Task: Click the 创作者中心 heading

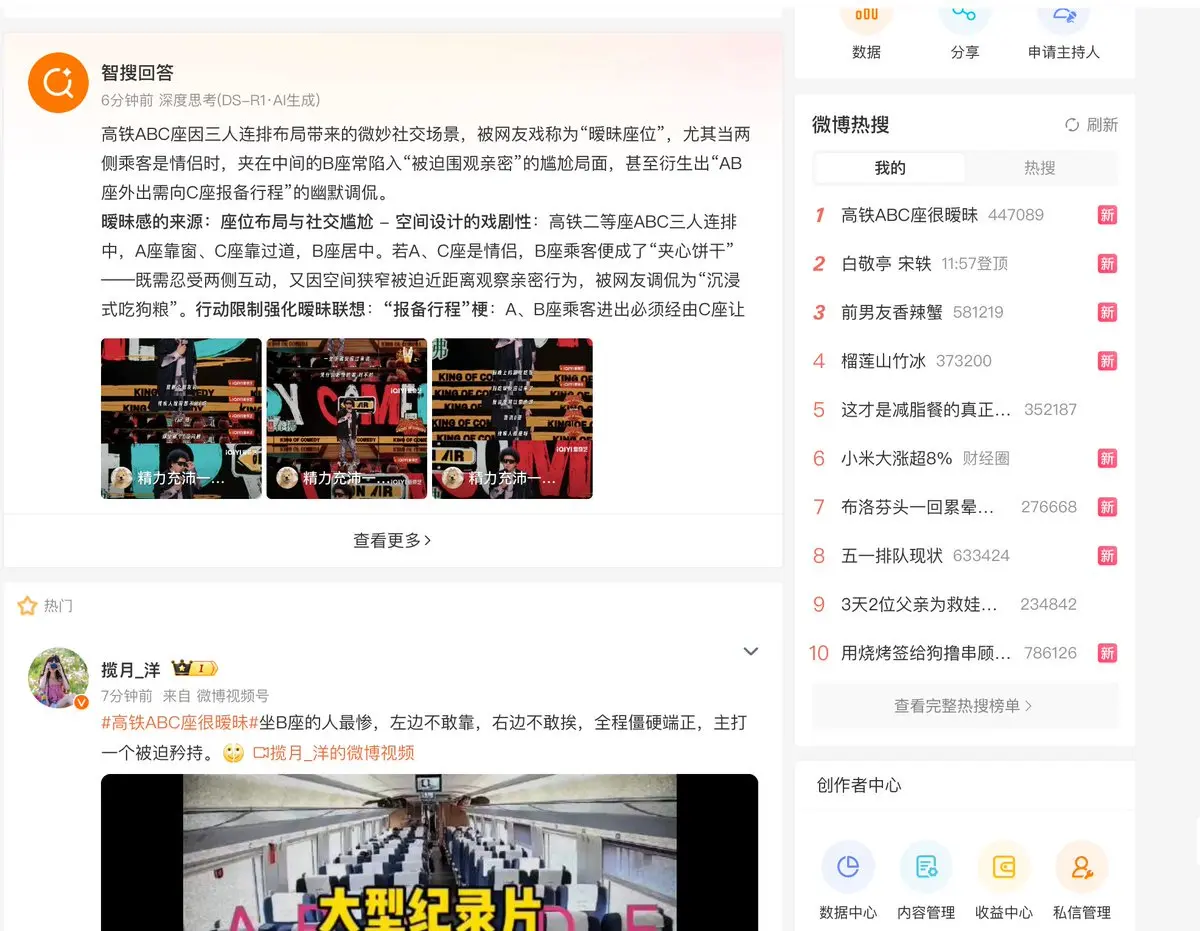Action: point(859,786)
